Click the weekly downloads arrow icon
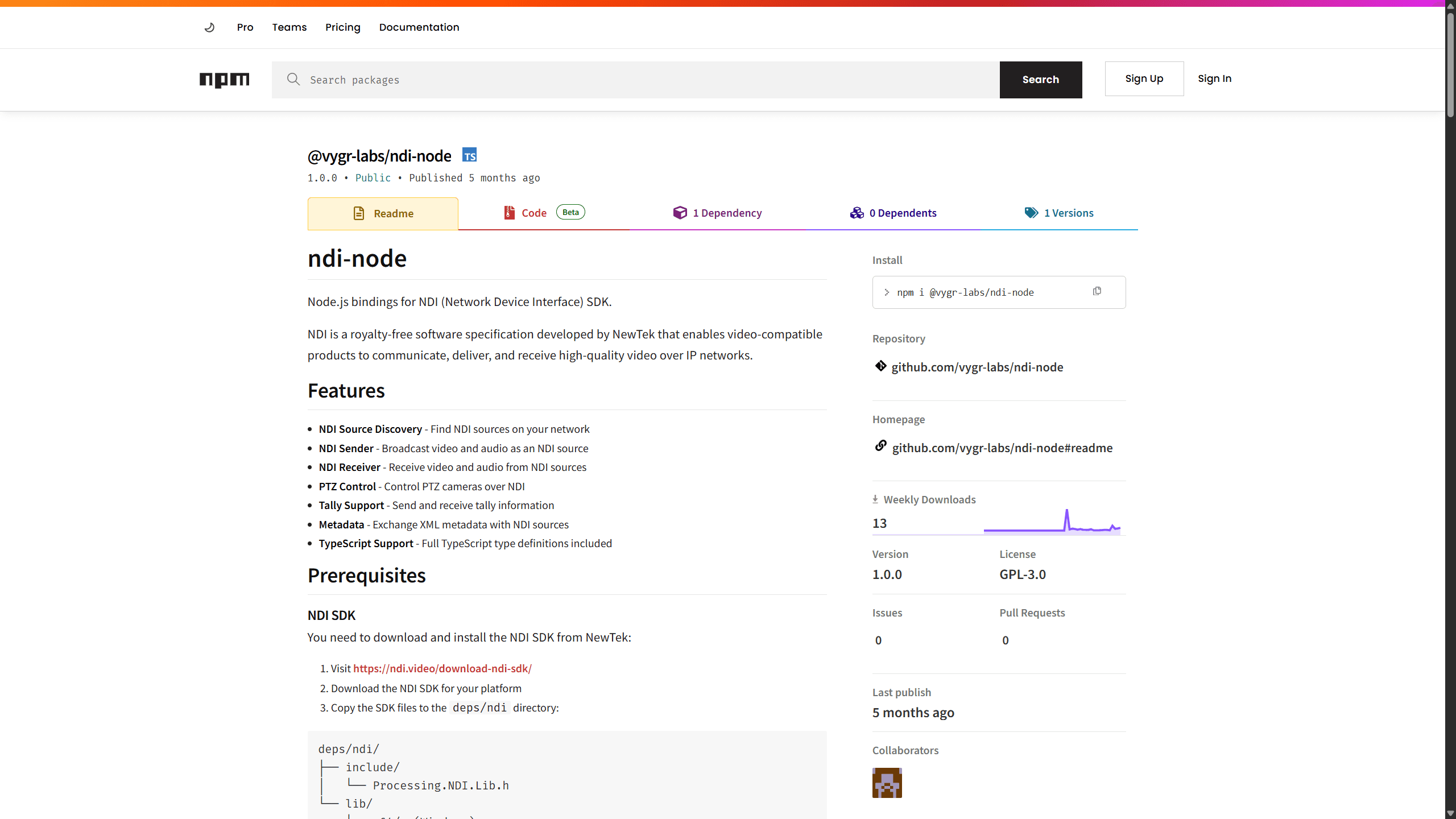This screenshot has height=819, width=1456. pos(875,499)
